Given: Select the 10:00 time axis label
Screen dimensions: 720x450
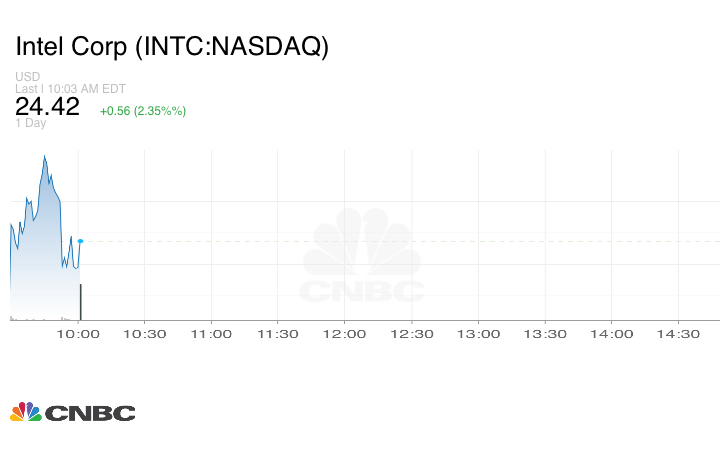Looking at the screenshot, I should (79, 335).
